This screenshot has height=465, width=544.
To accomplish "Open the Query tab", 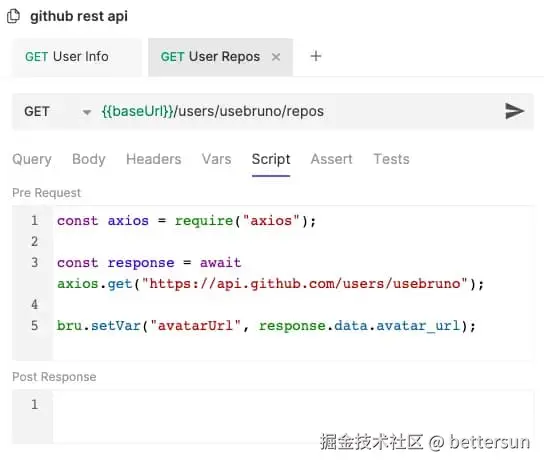I will [32, 159].
